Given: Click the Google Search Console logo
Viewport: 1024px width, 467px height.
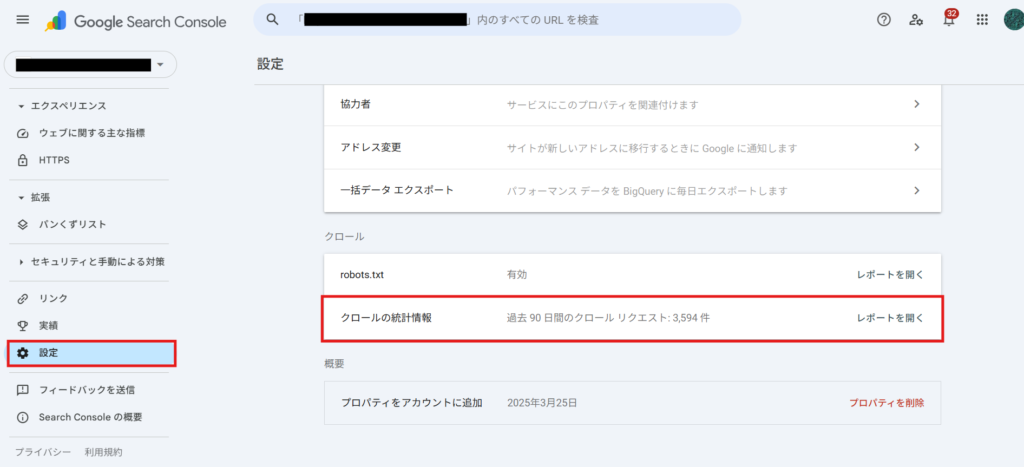Looking at the screenshot, I should (x=136, y=22).
